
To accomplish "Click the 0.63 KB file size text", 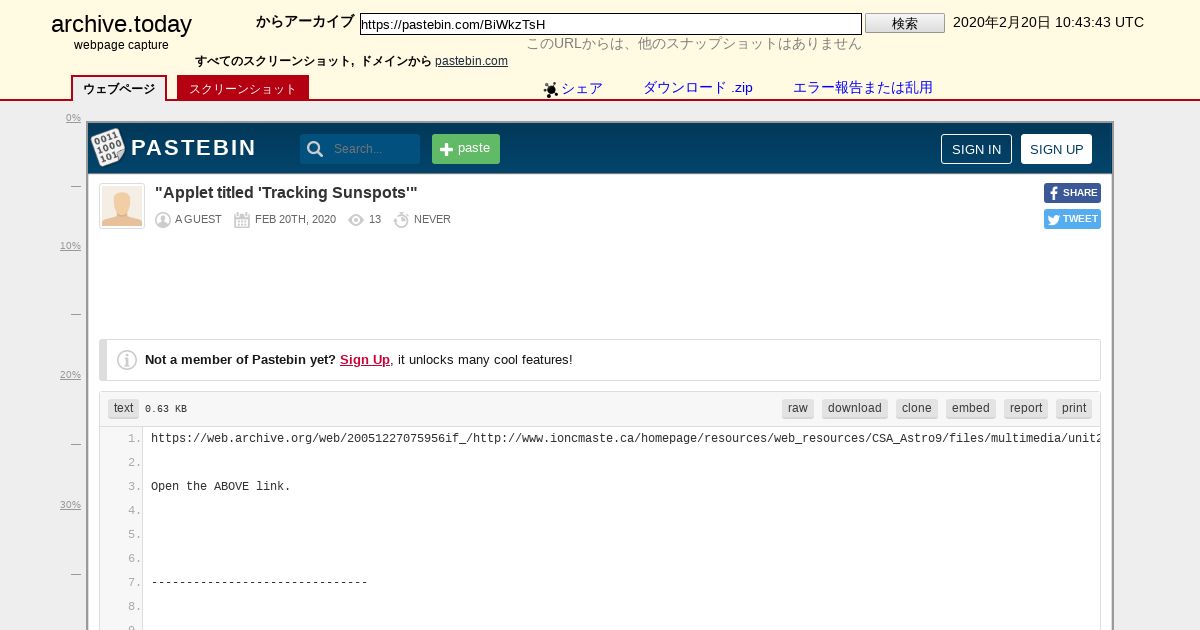I will (x=166, y=409).
